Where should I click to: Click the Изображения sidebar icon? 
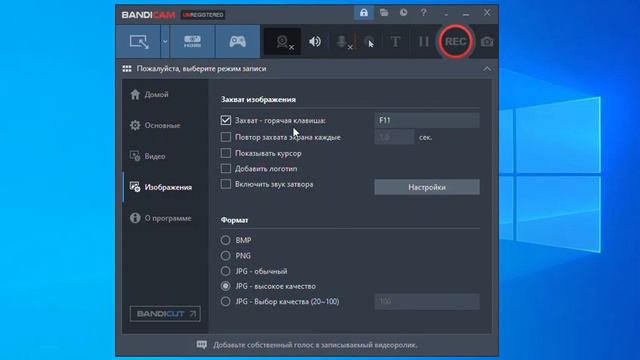[135, 187]
